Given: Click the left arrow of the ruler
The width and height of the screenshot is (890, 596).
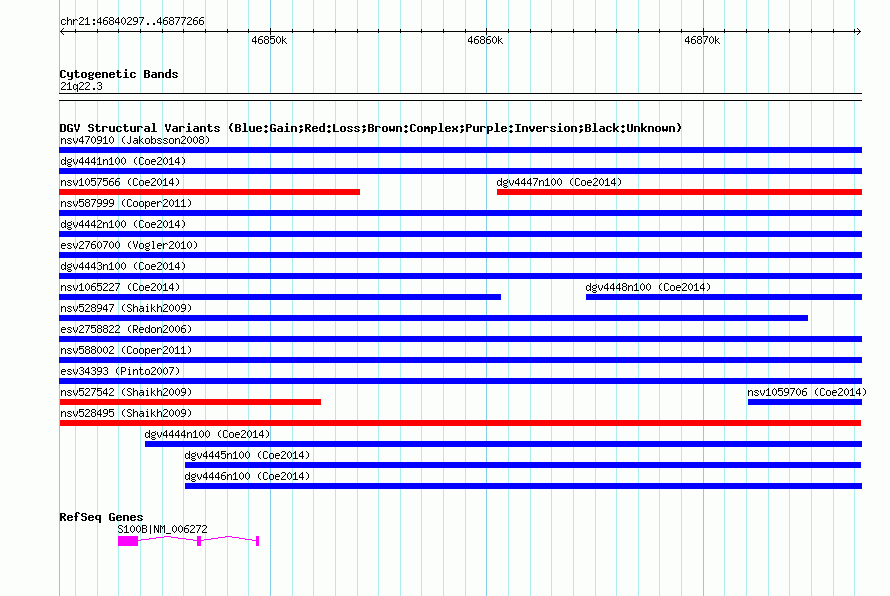Looking at the screenshot, I should click(x=62, y=32).
